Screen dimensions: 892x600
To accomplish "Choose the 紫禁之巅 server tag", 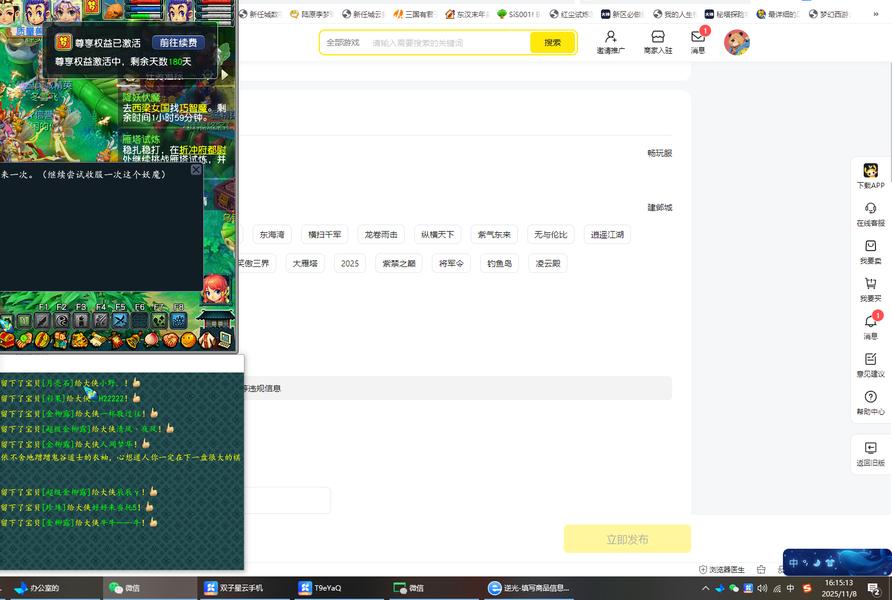I will [399, 263].
